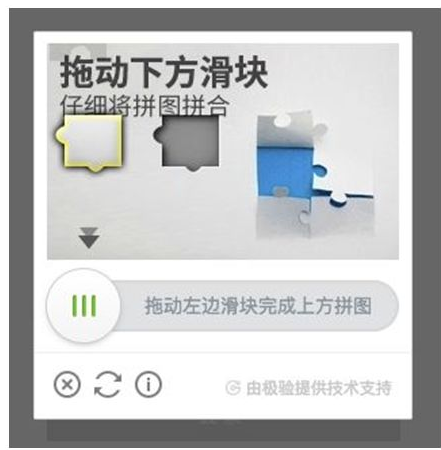Refresh the captcha with the circular arrows icon

pyautogui.click(x=108, y=385)
